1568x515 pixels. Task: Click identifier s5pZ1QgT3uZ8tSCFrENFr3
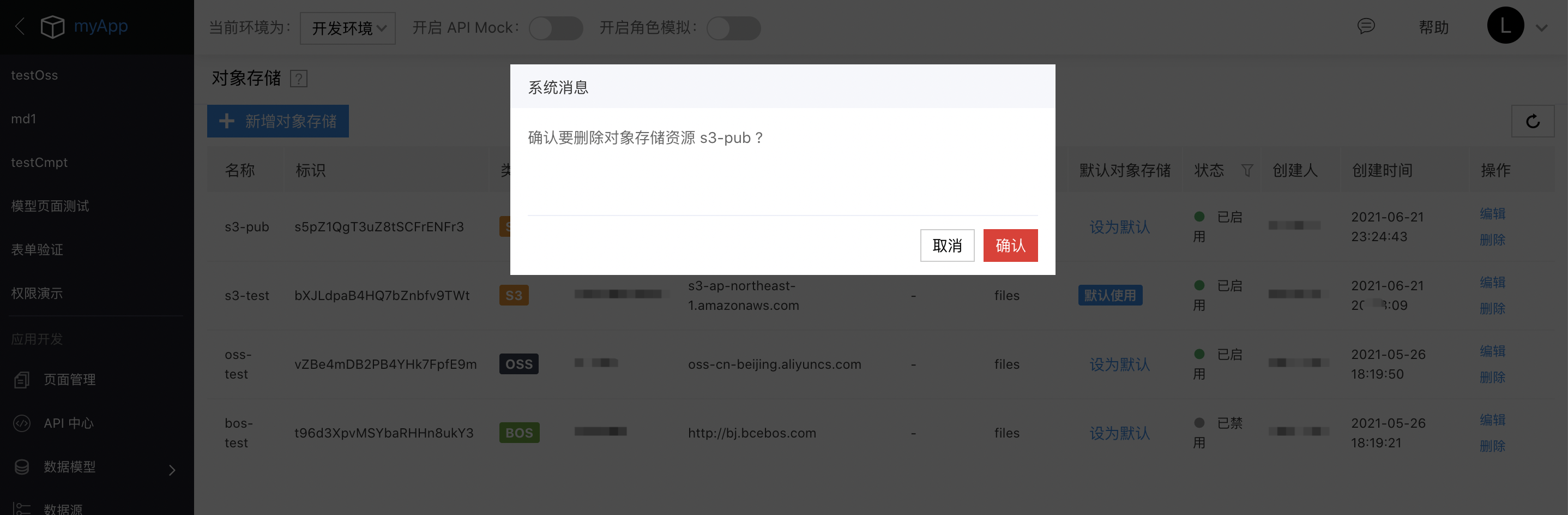click(x=379, y=227)
